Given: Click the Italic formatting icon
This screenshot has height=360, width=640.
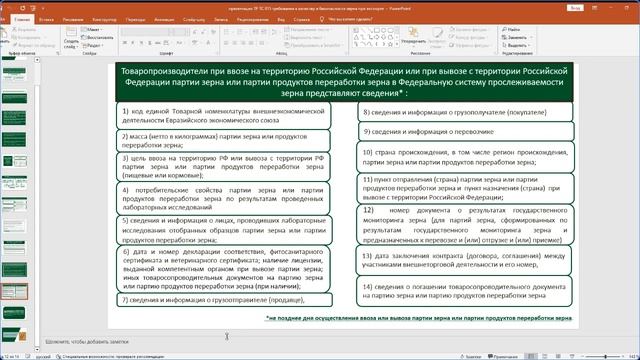Looking at the screenshot, I should (x=133, y=43).
